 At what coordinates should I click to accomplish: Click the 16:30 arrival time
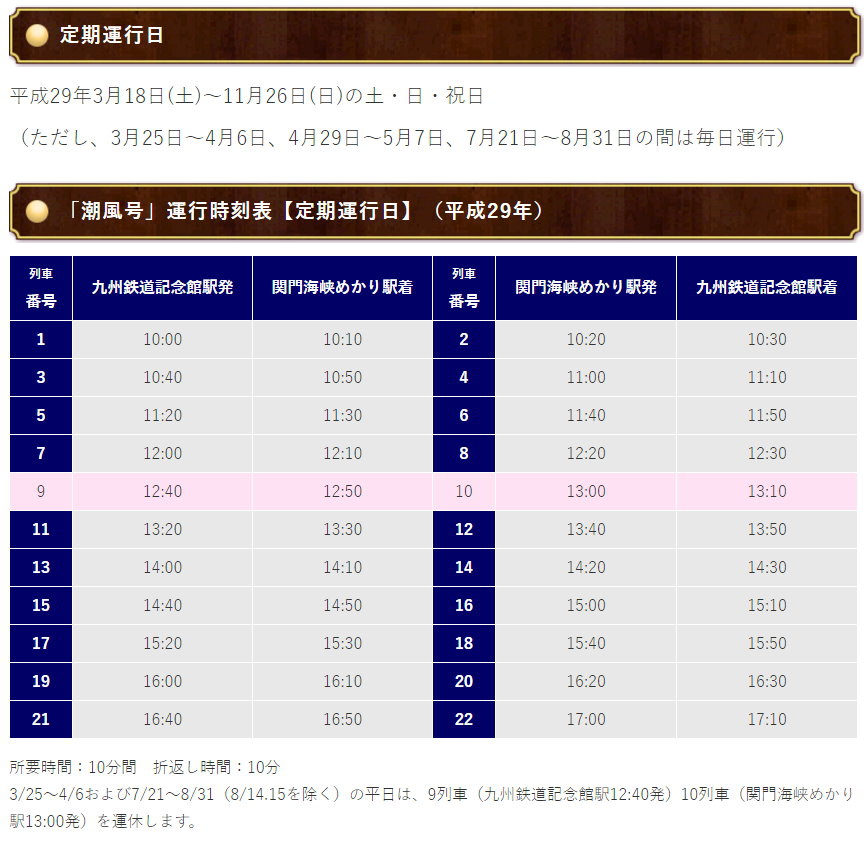click(x=767, y=681)
